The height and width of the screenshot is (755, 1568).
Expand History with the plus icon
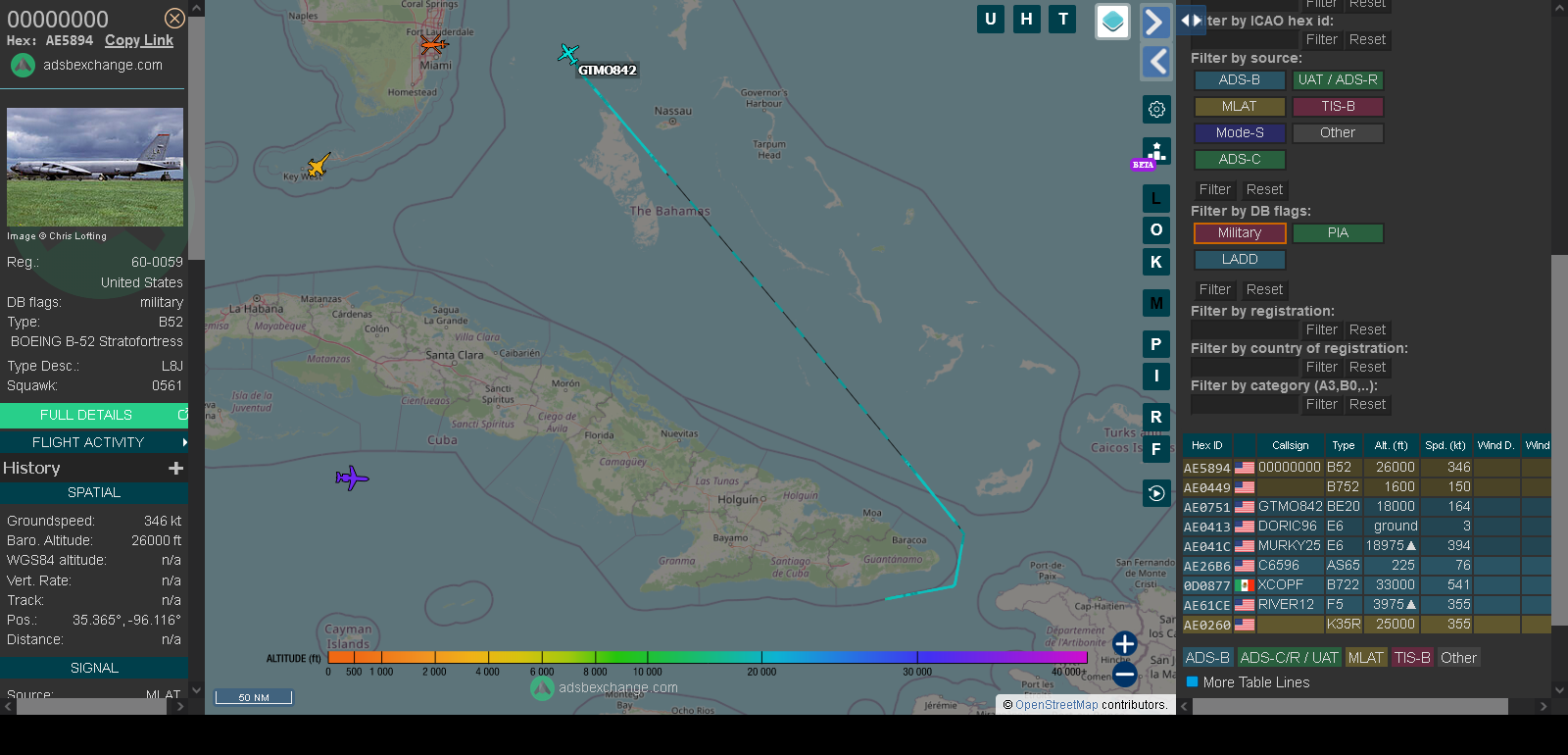pos(176,469)
